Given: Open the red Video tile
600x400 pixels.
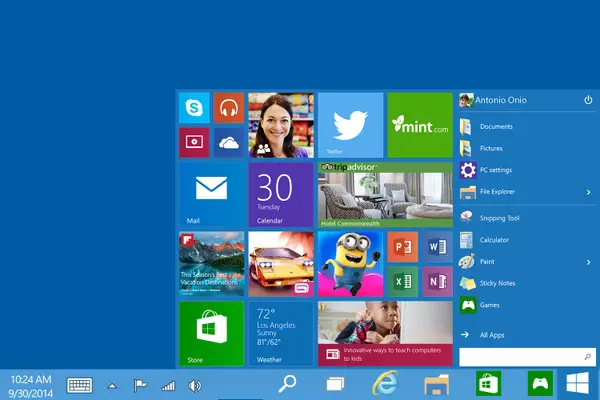Looking at the screenshot, I should coord(194,142).
